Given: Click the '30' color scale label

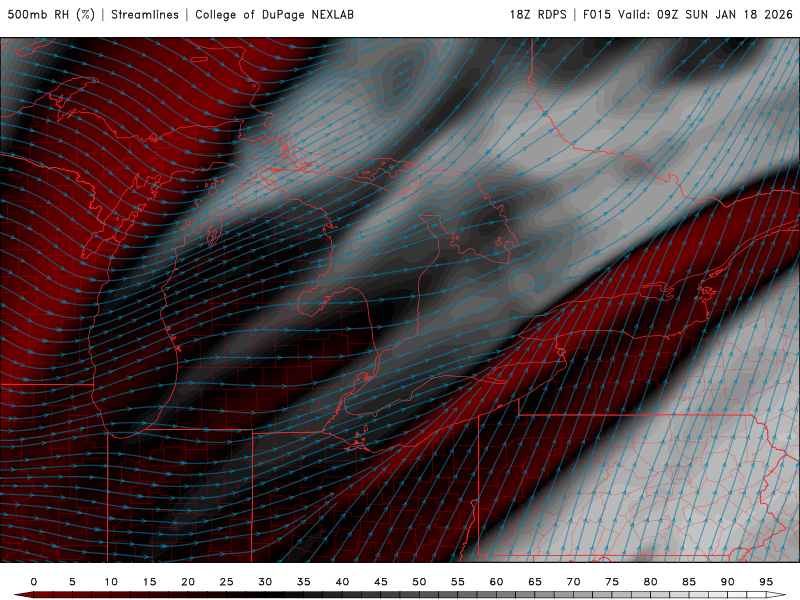Looking at the screenshot, I should tap(265, 582).
